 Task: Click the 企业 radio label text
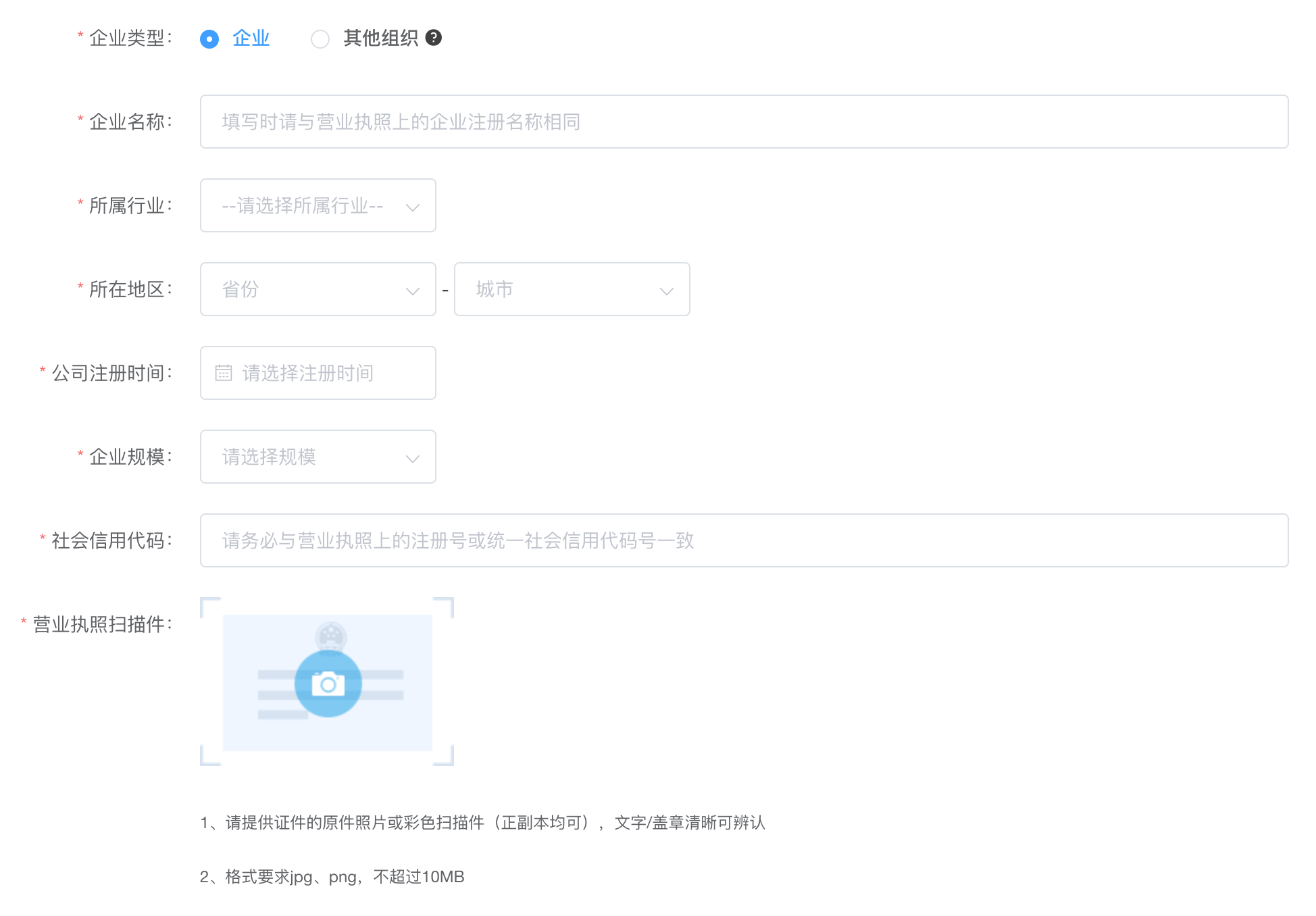[x=251, y=38]
